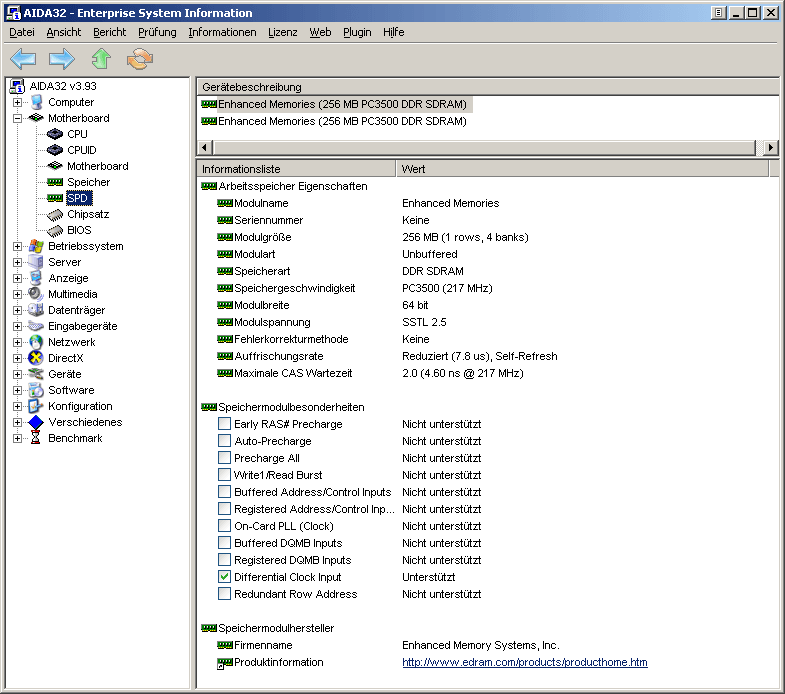Click the BIOS chip icon
Image resolution: width=785 pixels, height=694 pixels.
click(55, 231)
